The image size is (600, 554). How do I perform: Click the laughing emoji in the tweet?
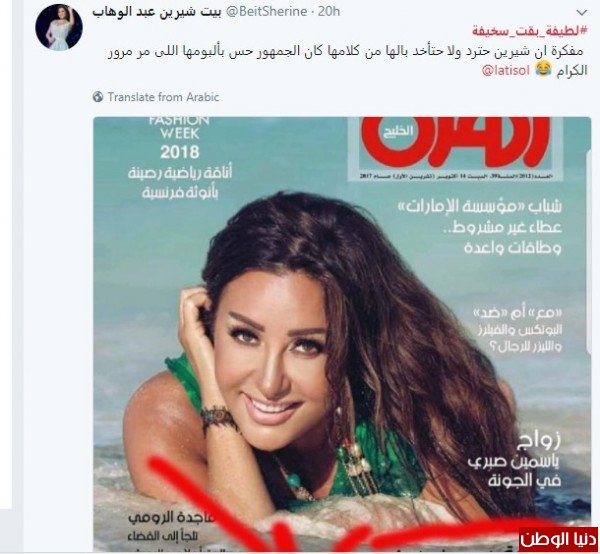[x=543, y=70]
